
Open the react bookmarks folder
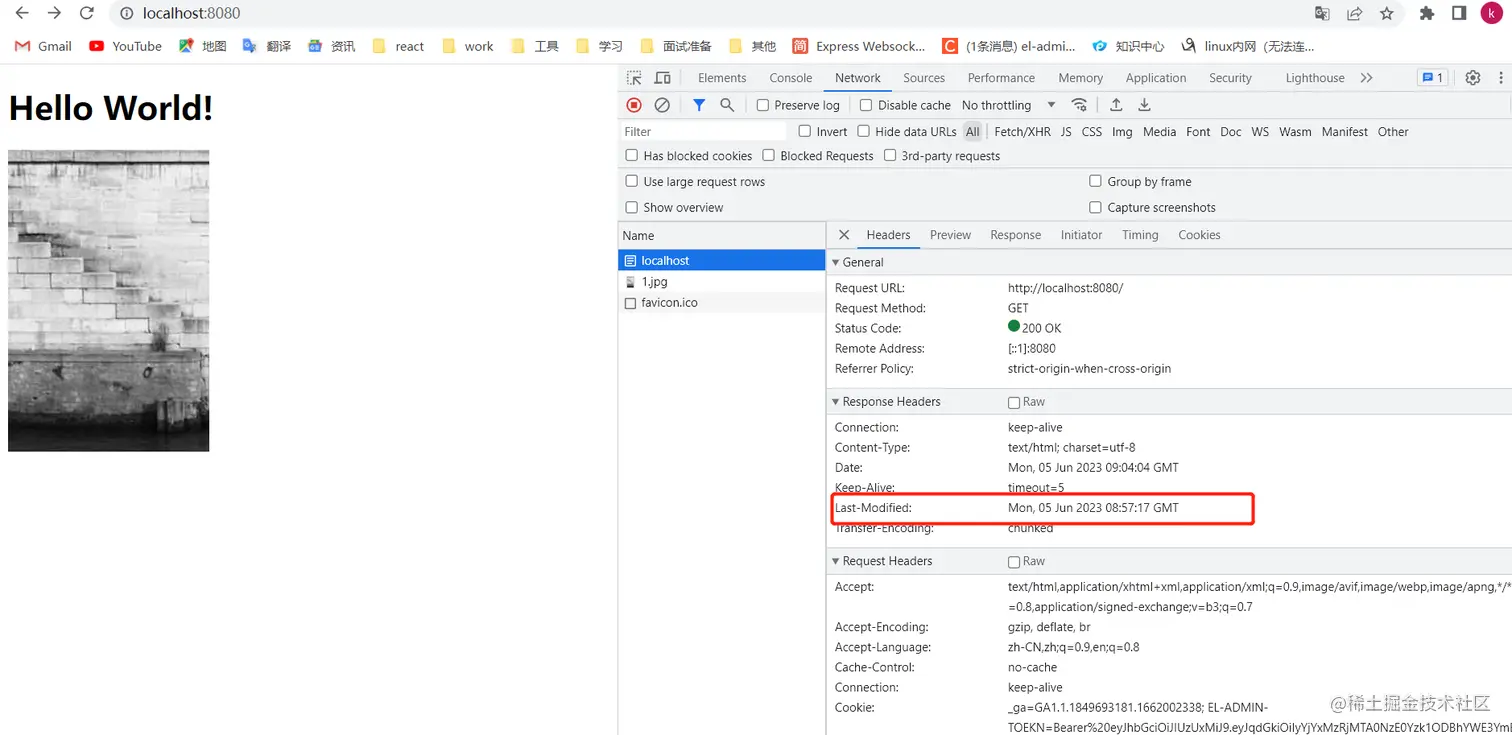click(x=398, y=46)
